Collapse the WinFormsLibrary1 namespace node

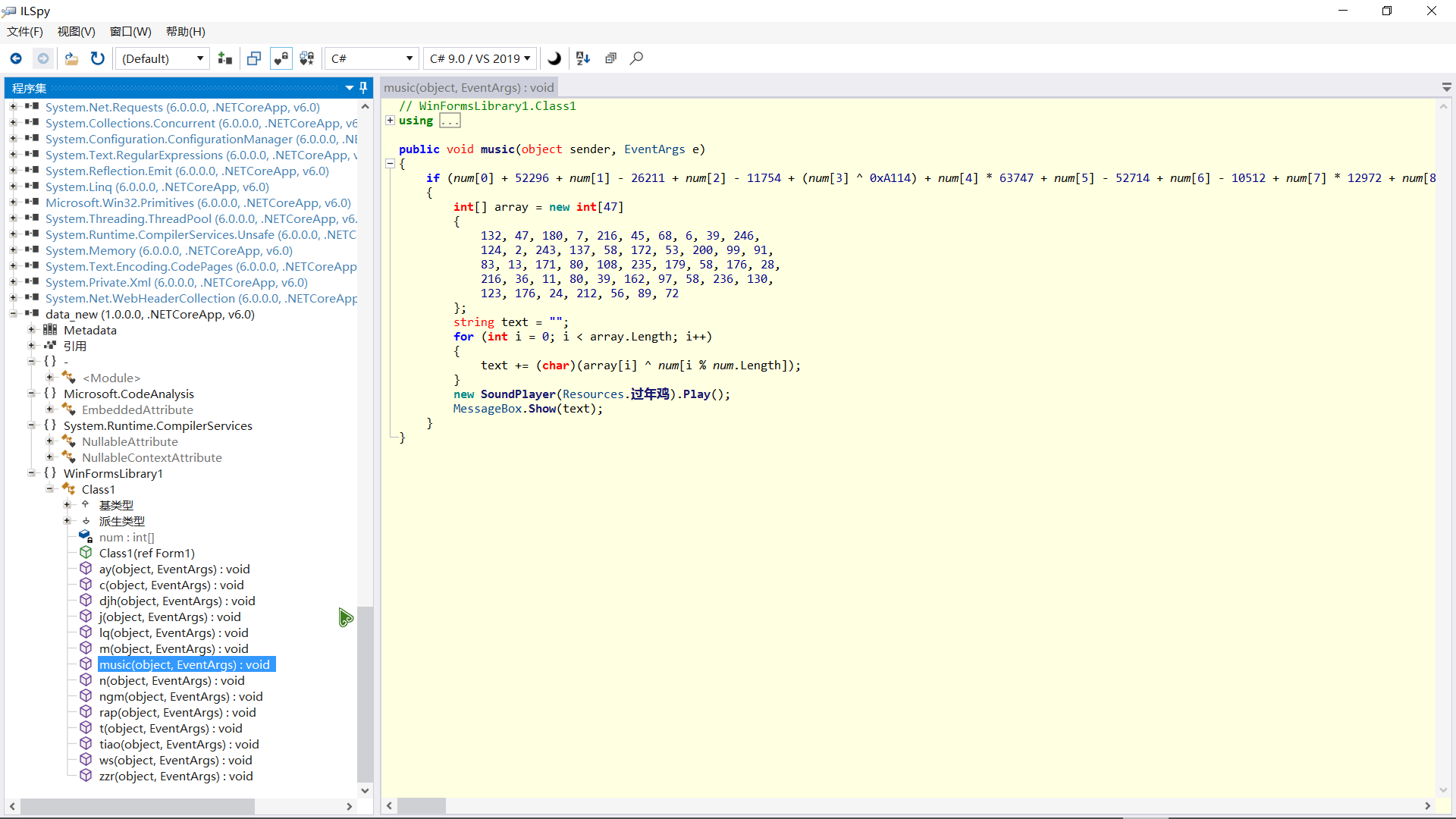tap(31, 473)
